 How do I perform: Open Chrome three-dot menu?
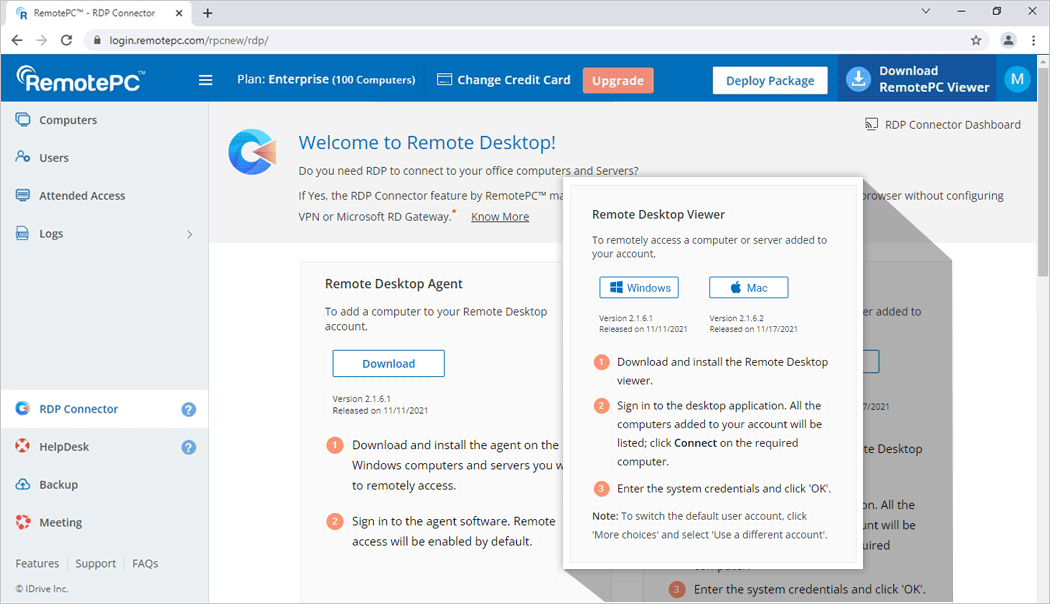click(1034, 40)
